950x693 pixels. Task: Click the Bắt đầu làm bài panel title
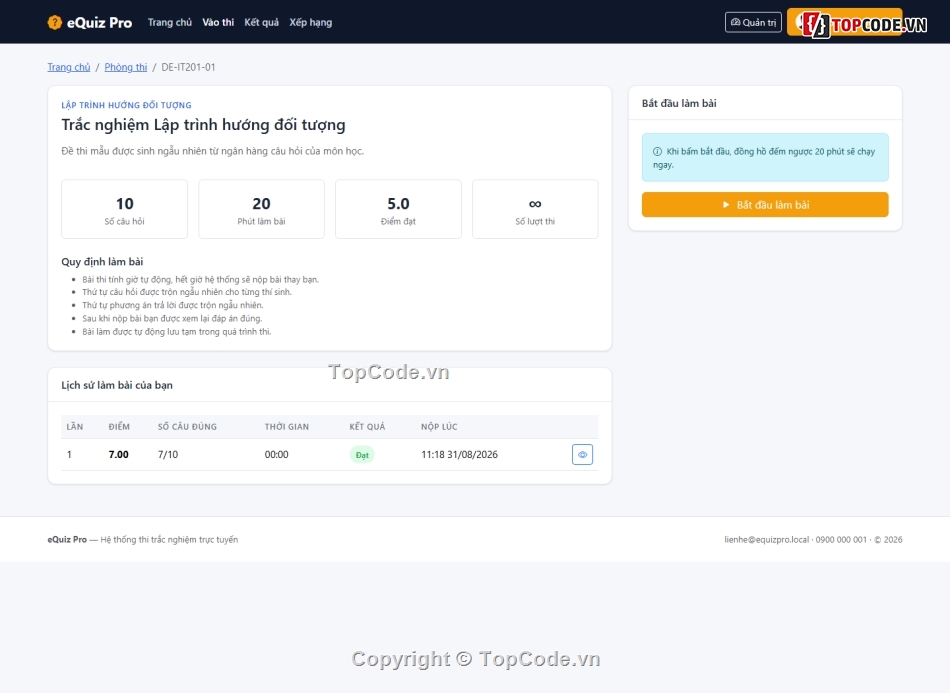tap(679, 103)
